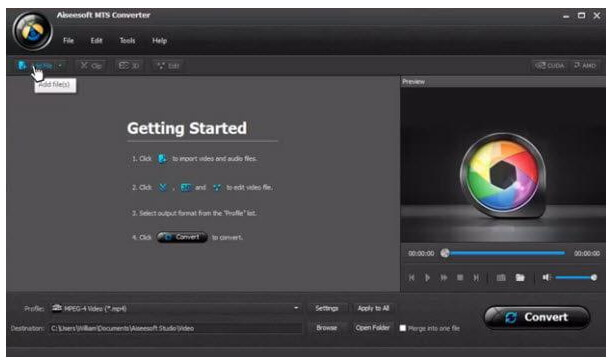
Task: Take a snapshot of the preview
Action: coord(501,277)
